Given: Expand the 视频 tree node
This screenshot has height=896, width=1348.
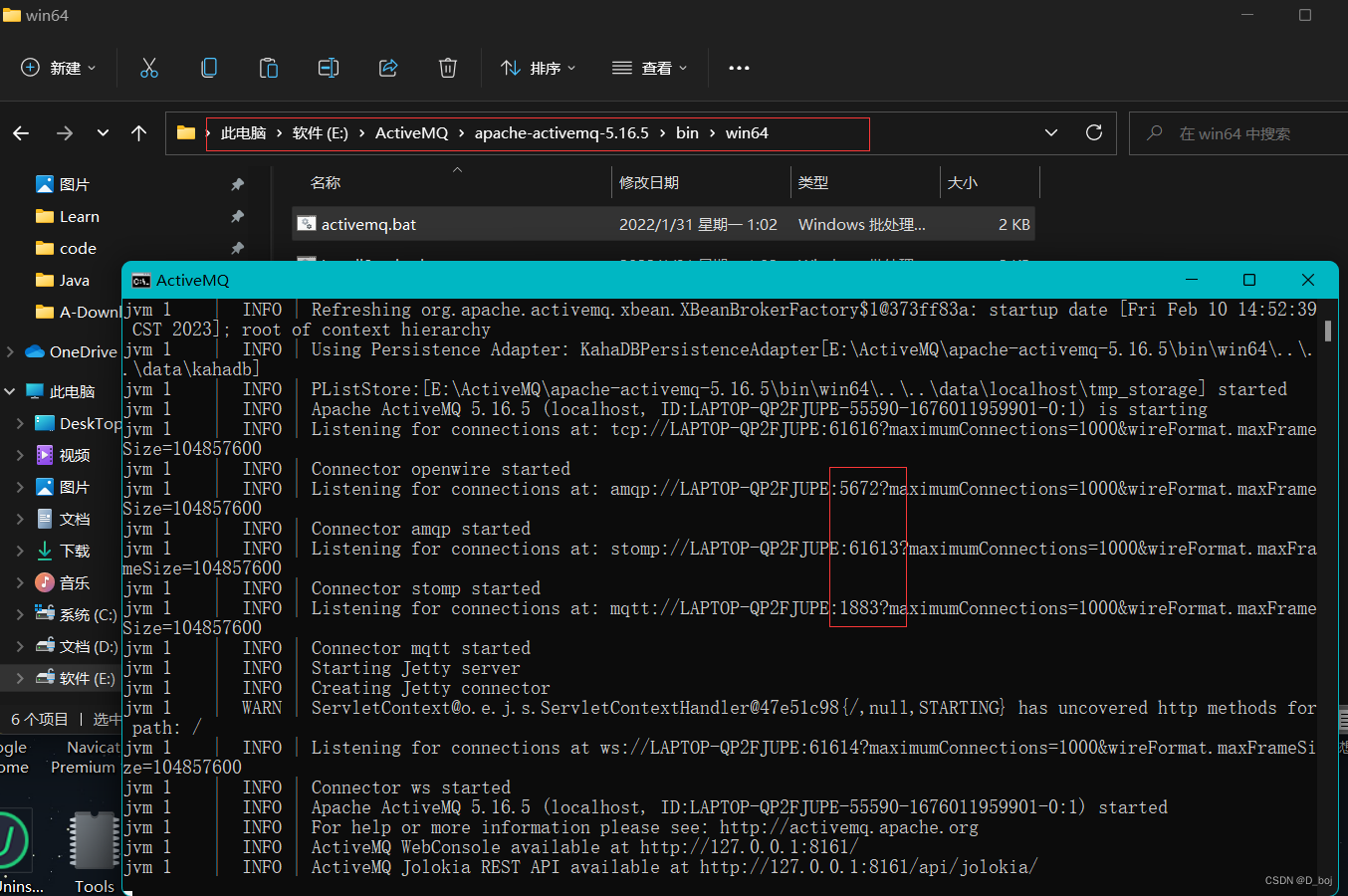Looking at the screenshot, I should [20, 455].
